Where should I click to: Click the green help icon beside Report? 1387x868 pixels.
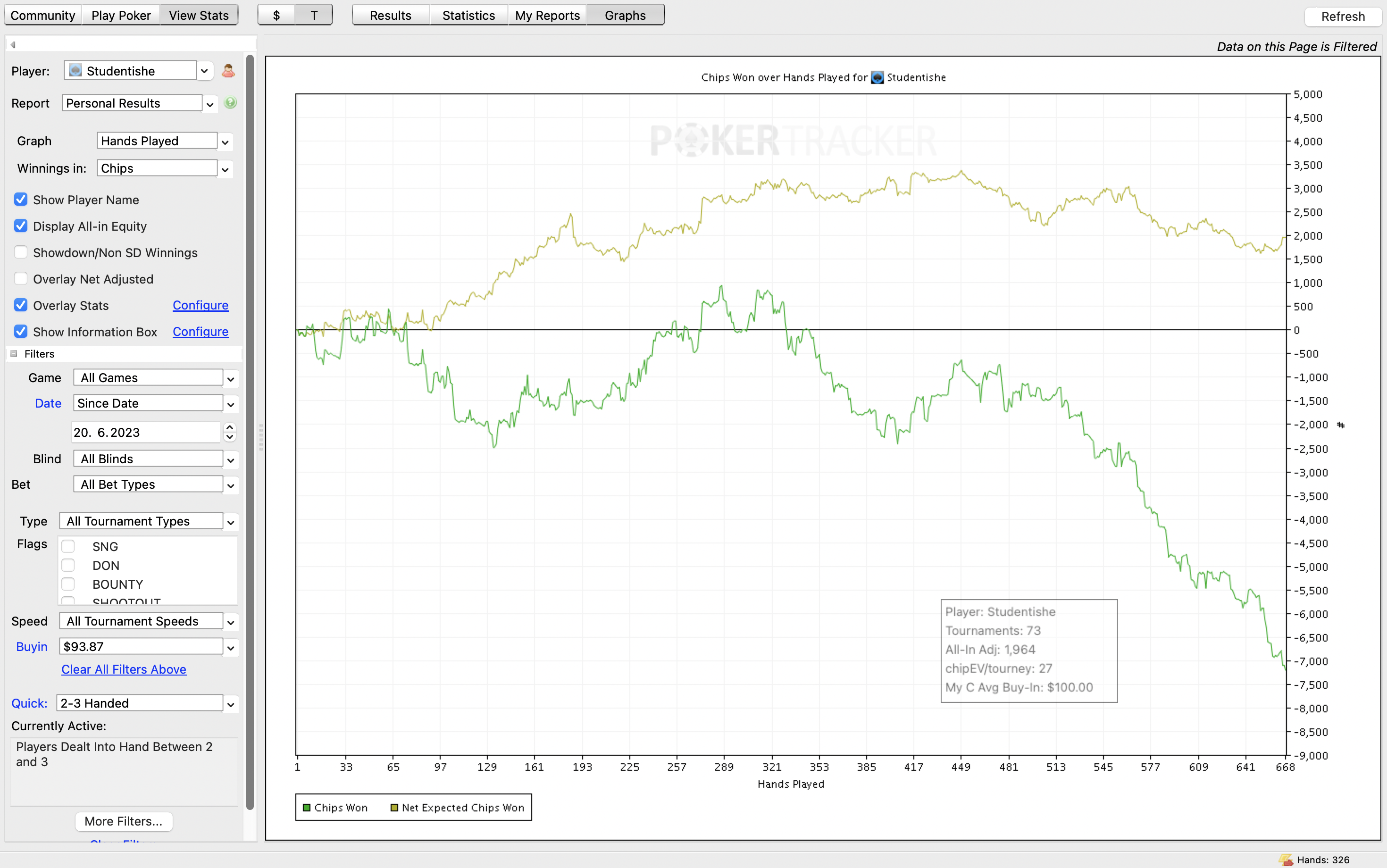[230, 103]
